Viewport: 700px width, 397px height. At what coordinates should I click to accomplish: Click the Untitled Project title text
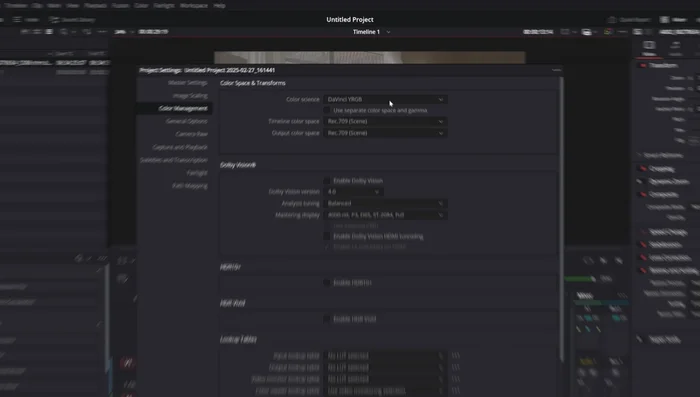tap(350, 20)
